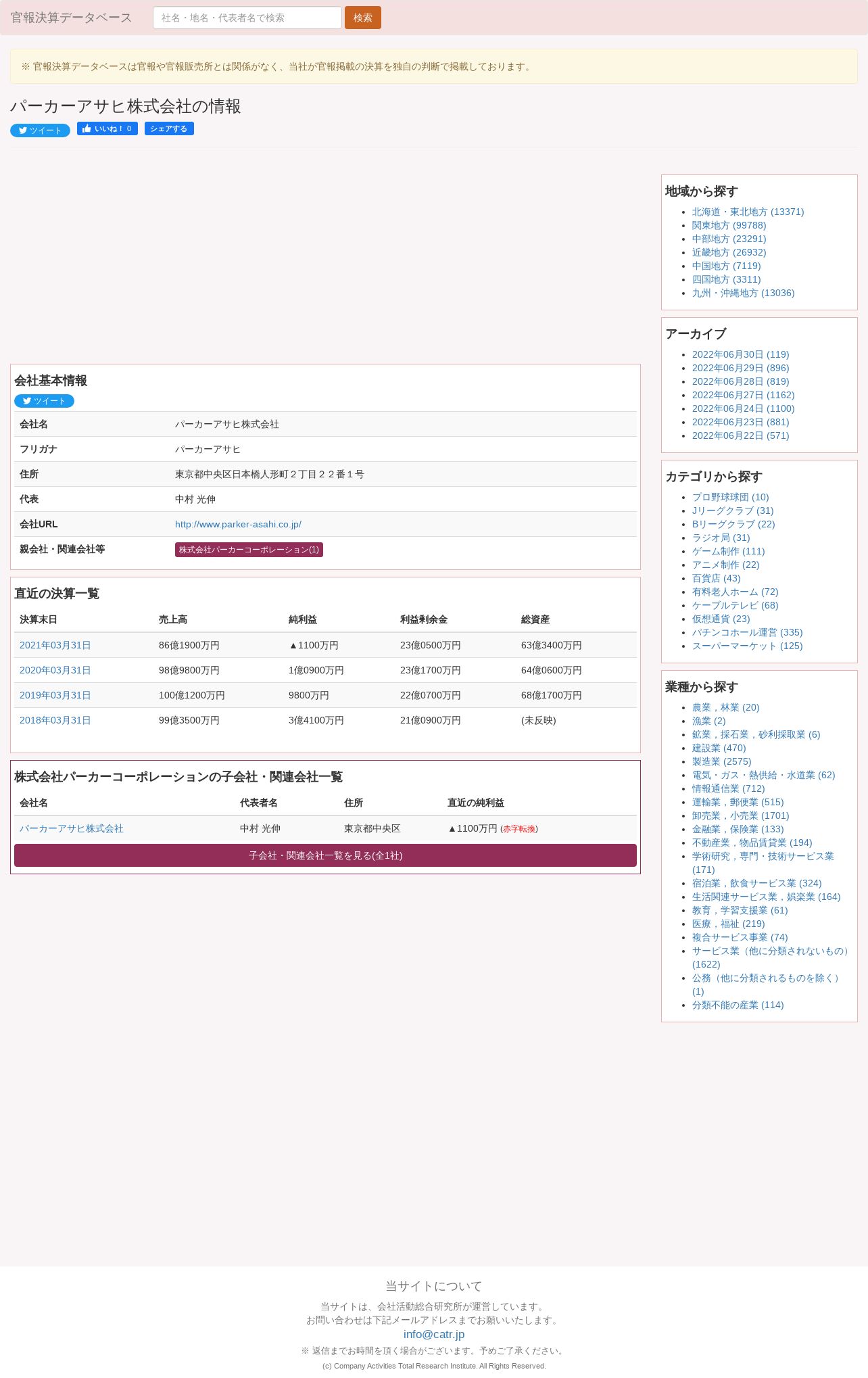Browse 運輸業，郵便業 (515) industry
868x1378 pixels.
(738, 802)
